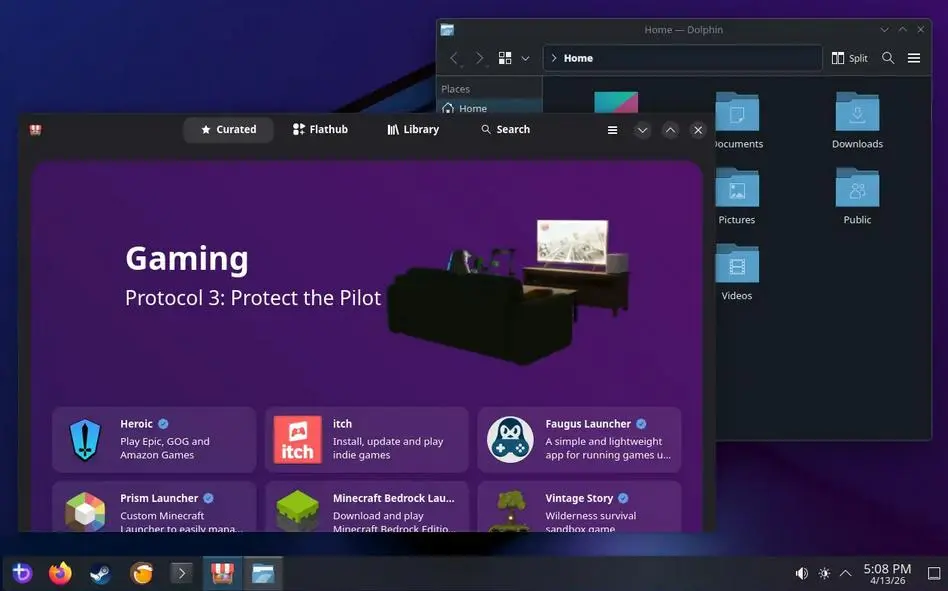Open the Dolphin hamburger menu
The width and height of the screenshot is (948, 591).
click(914, 58)
